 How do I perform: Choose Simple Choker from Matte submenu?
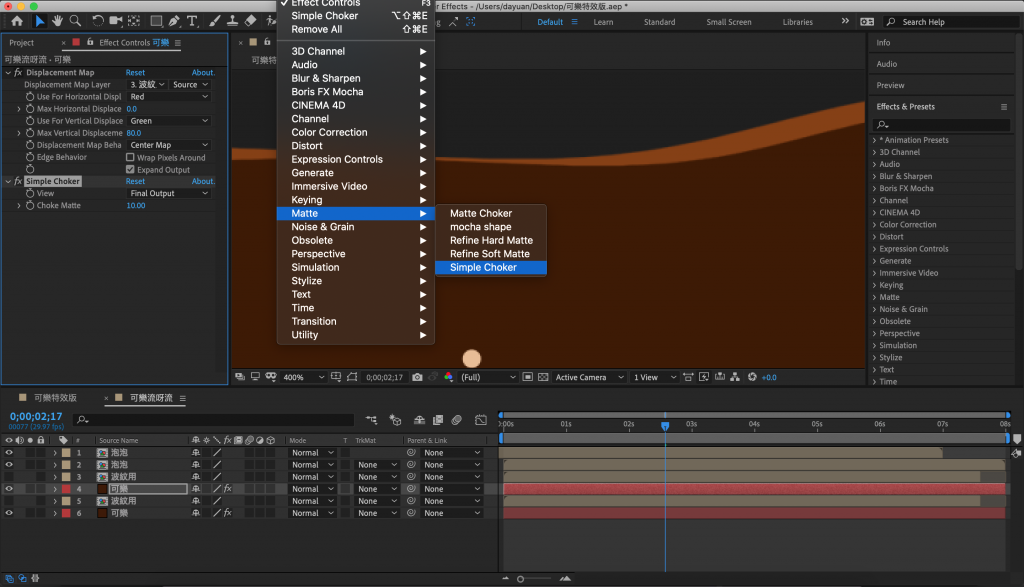[490, 267]
